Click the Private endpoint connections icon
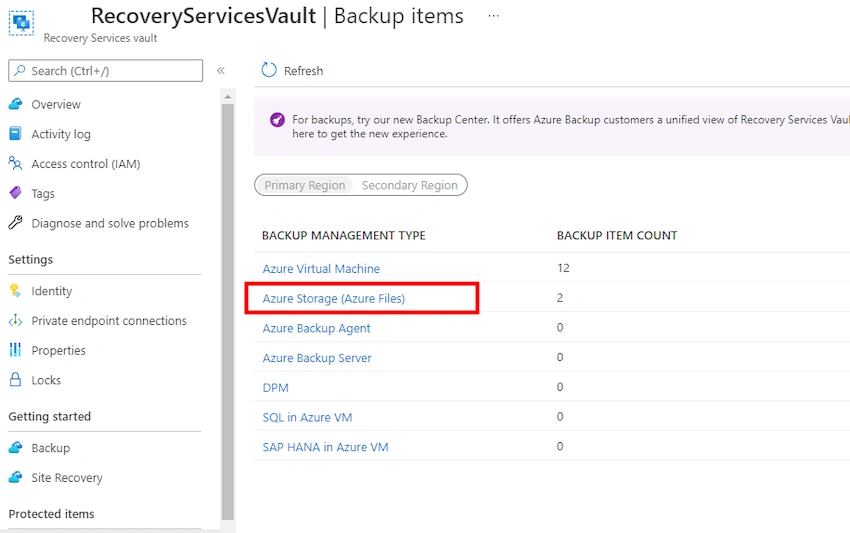The height and width of the screenshot is (533, 850). click(16, 320)
